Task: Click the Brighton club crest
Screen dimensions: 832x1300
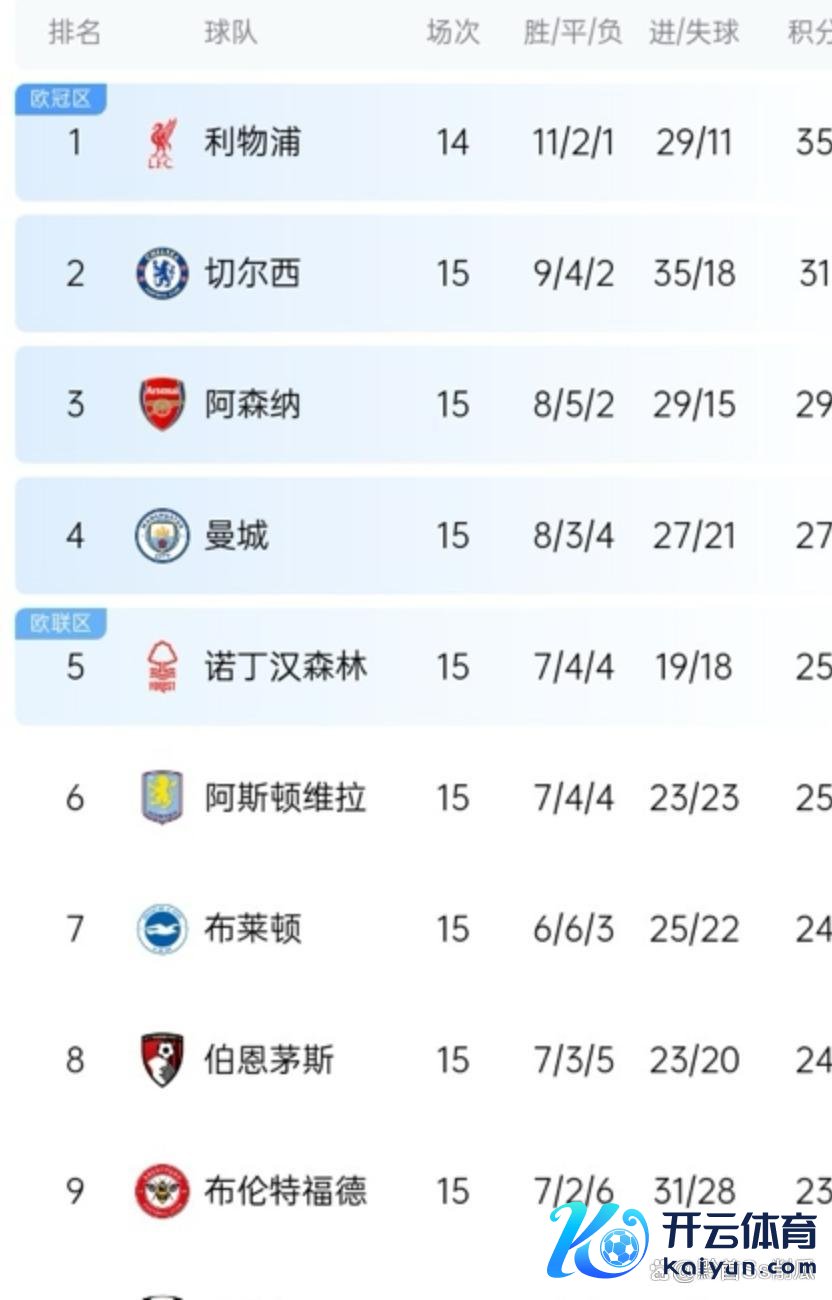Action: (162, 929)
